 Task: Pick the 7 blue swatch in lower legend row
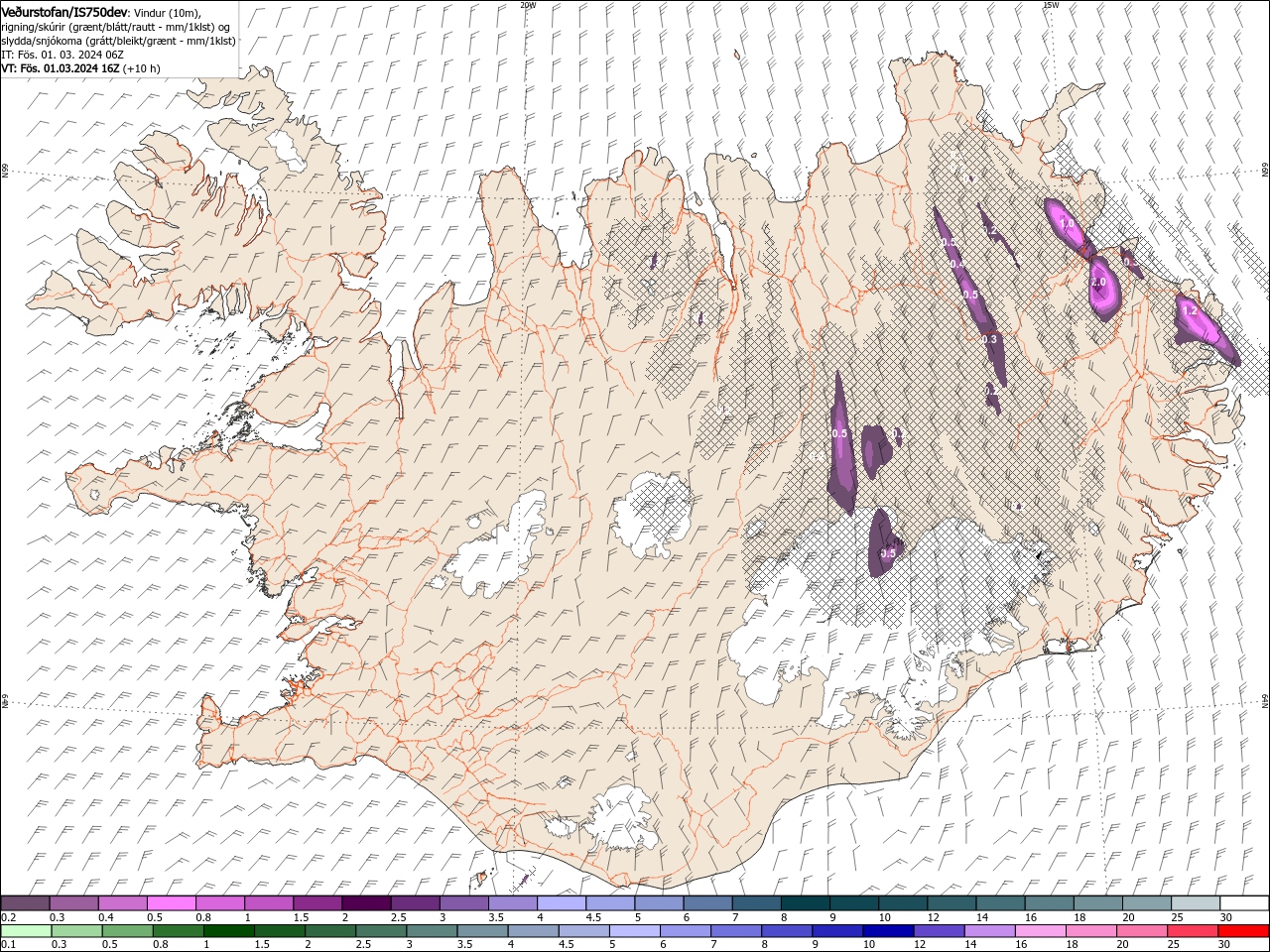tap(736, 931)
